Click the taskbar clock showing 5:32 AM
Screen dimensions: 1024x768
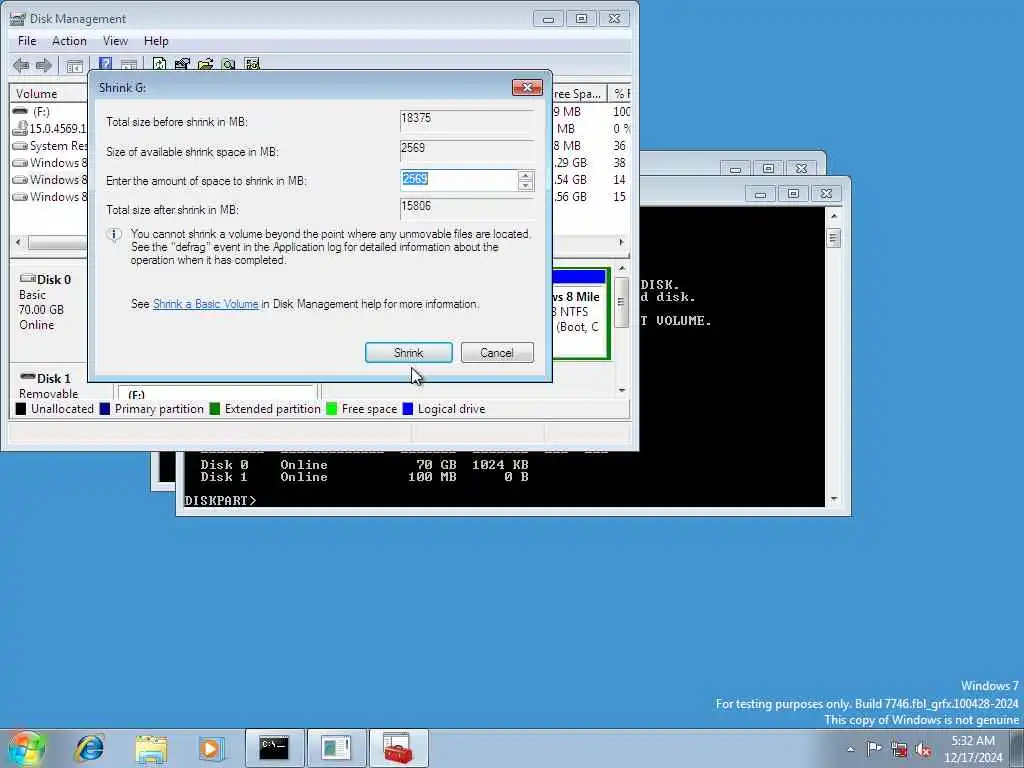(x=972, y=748)
